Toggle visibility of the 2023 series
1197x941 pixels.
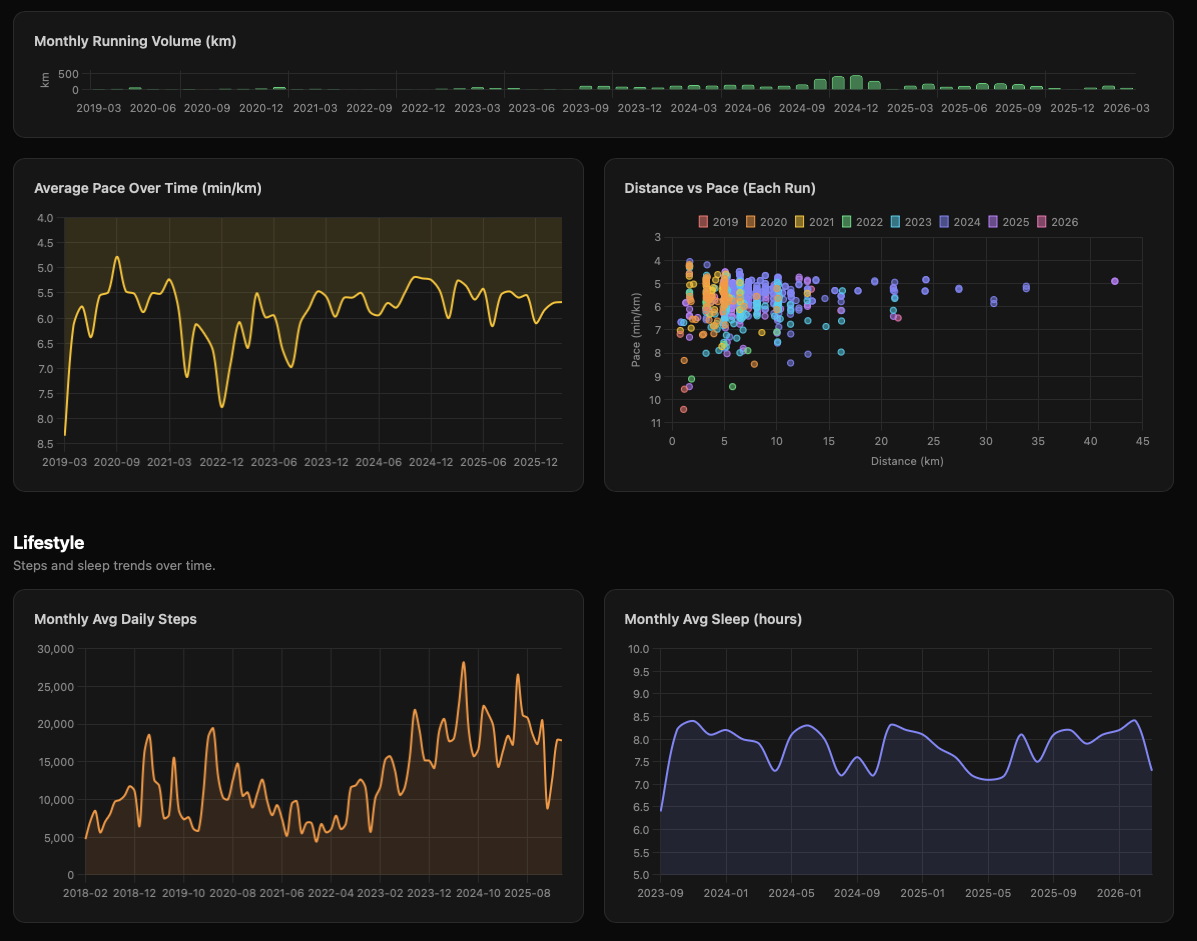tap(906, 222)
